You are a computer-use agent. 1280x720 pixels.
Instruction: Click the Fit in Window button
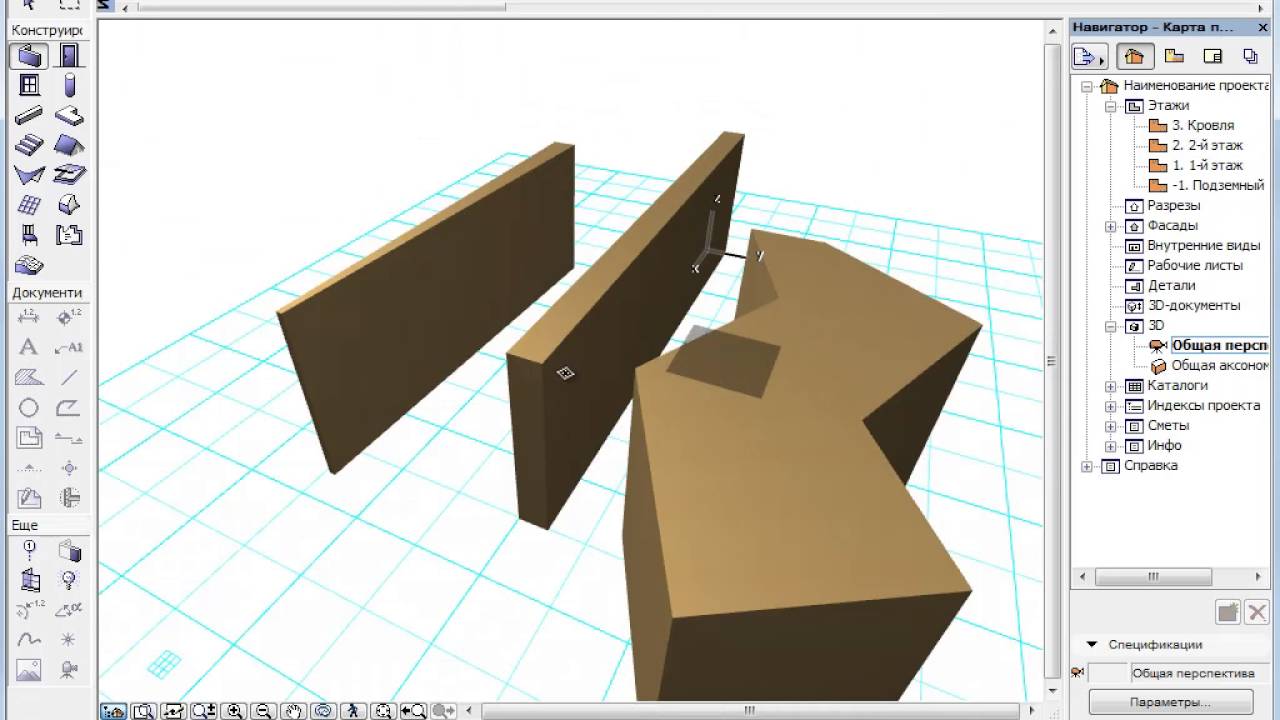383,711
